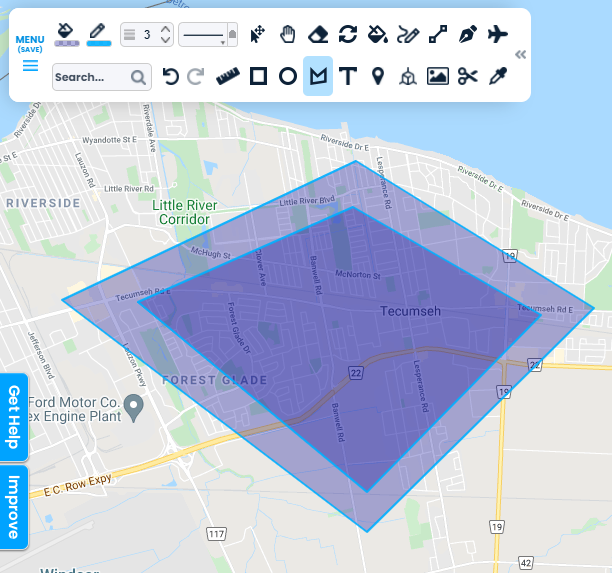This screenshot has width=612, height=573.
Task: Select the hand pan tool
Action: click(288, 35)
